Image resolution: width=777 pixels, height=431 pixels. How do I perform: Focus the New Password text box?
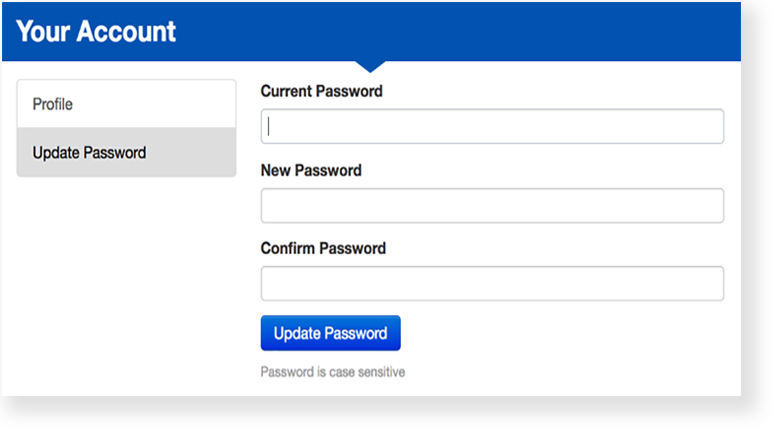coord(492,206)
